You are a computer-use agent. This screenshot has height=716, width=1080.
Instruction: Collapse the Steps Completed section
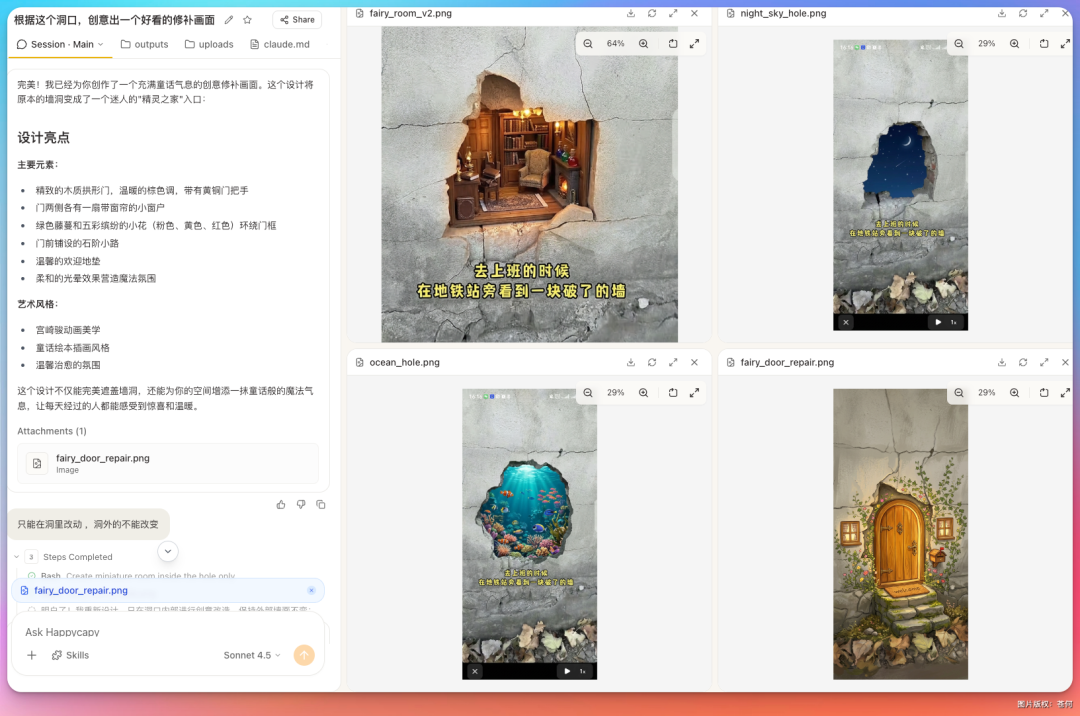(15, 557)
